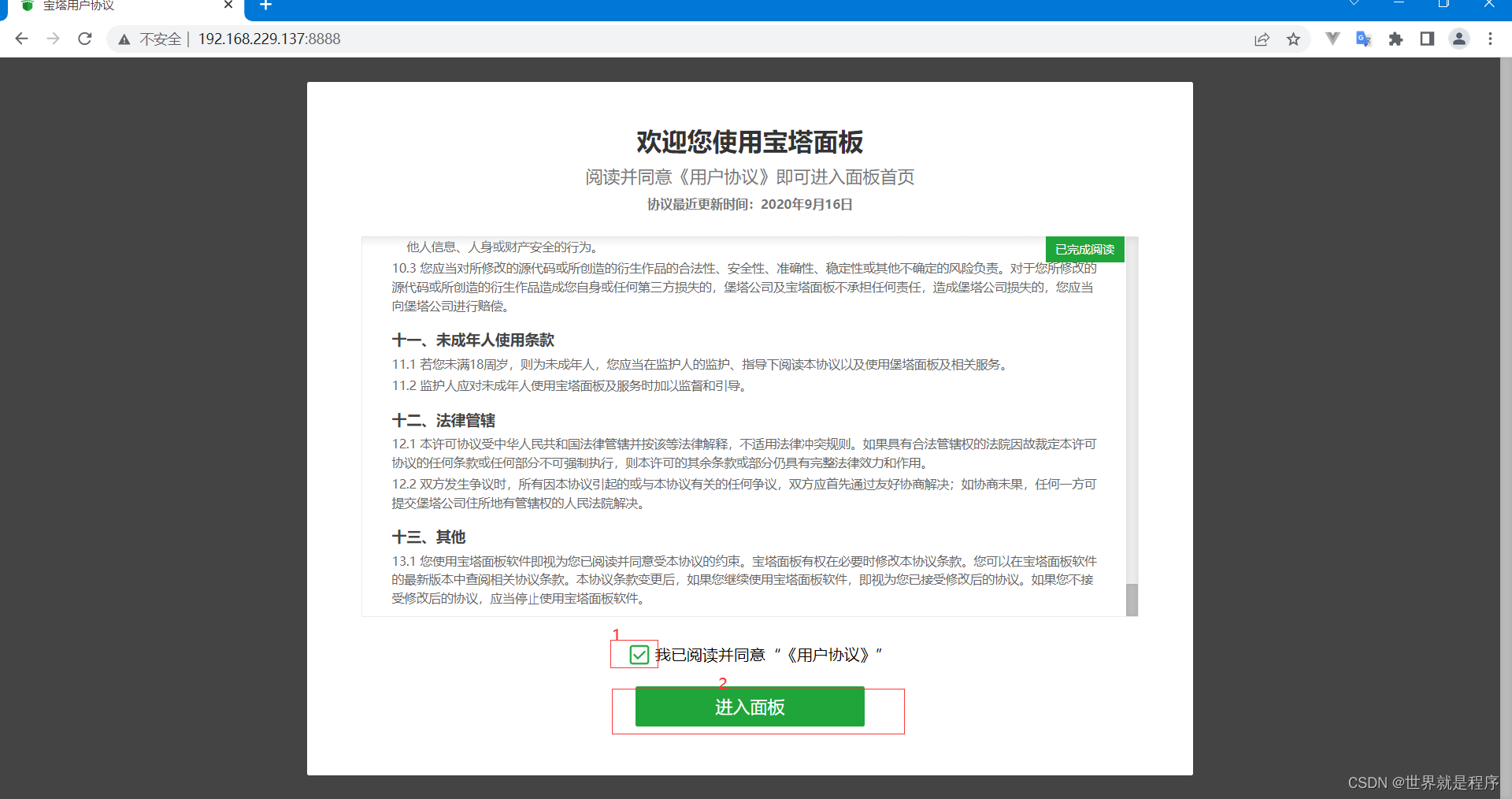Open a new browser tab
The width and height of the screenshot is (1512, 799).
pyautogui.click(x=265, y=6)
